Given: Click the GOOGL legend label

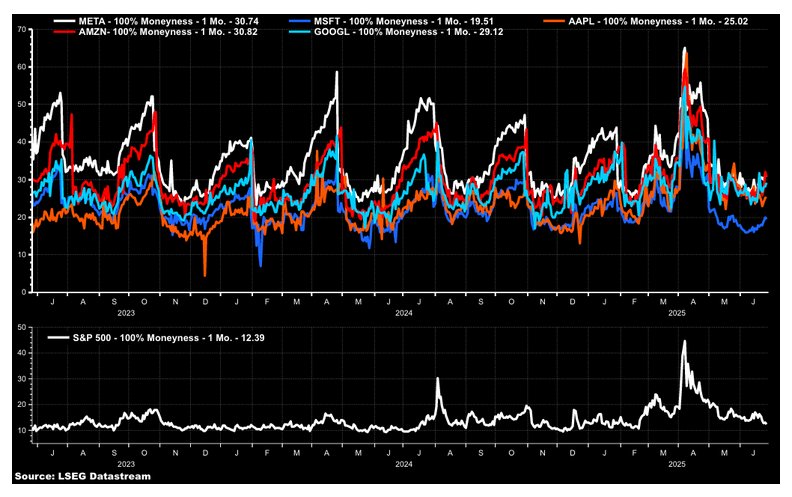Looking at the screenshot, I should tap(408, 32).
